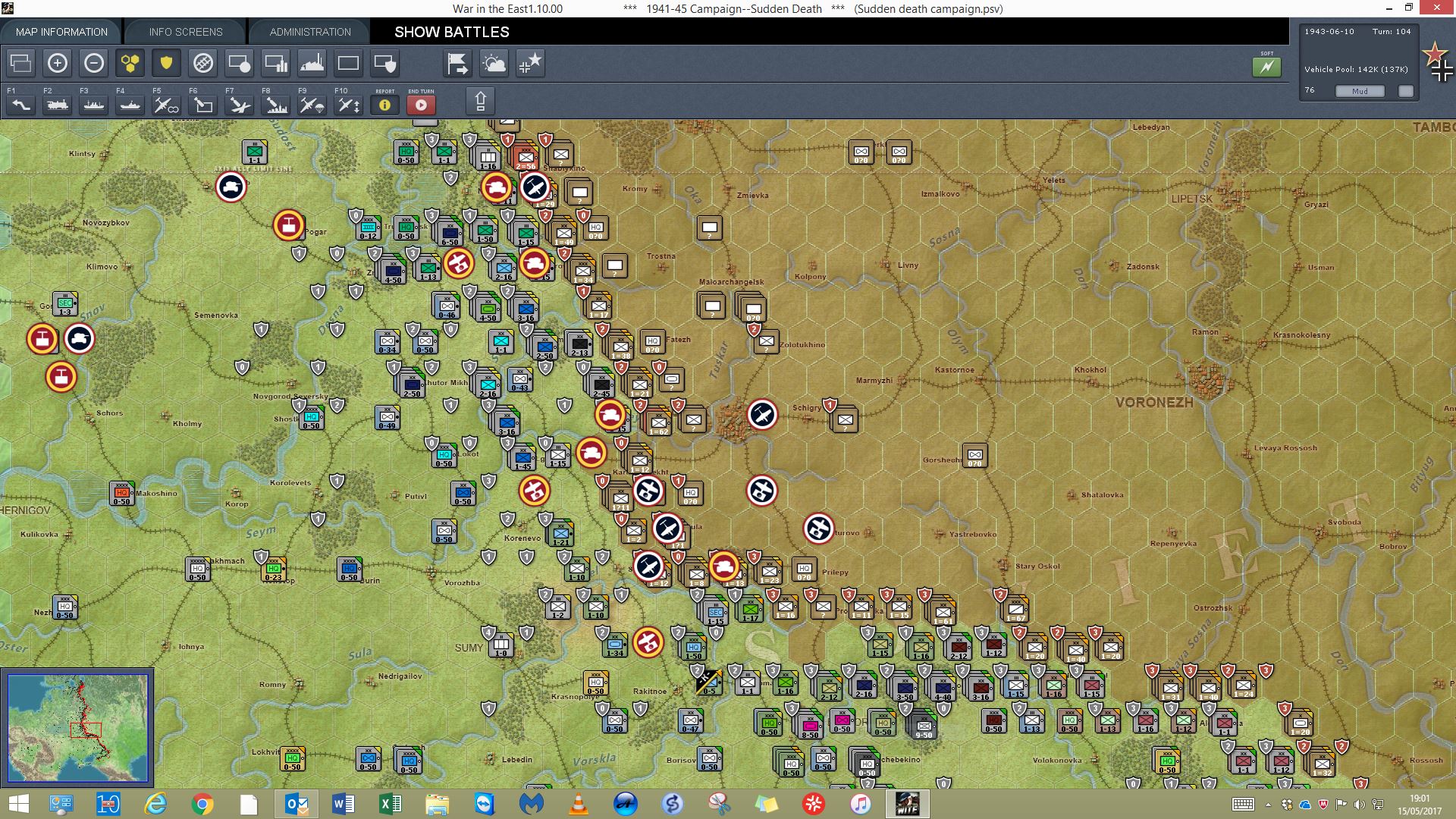
Task: Open Microsoft Word from the taskbar
Action: (343, 804)
